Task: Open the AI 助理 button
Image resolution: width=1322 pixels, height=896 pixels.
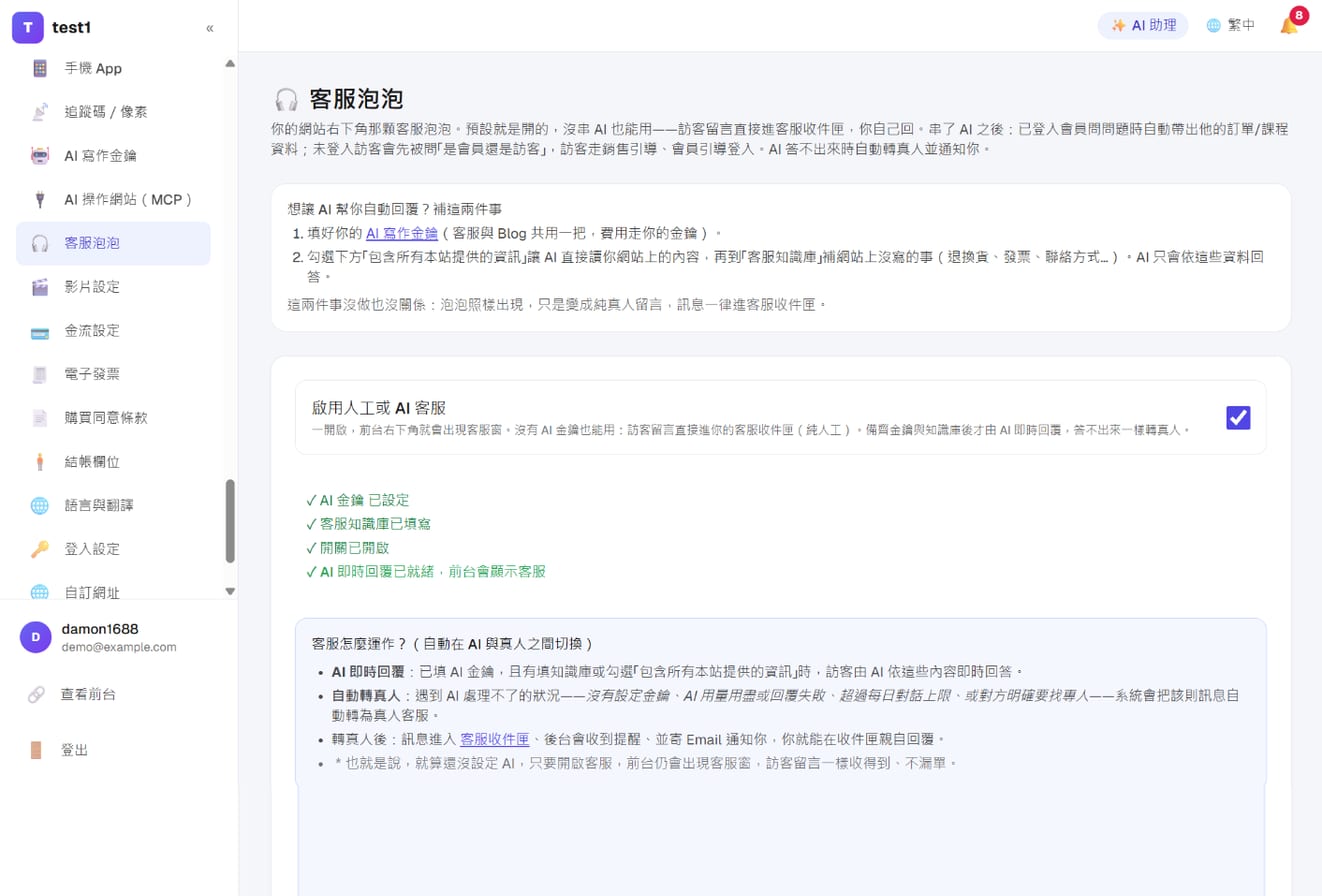Action: tap(1143, 26)
